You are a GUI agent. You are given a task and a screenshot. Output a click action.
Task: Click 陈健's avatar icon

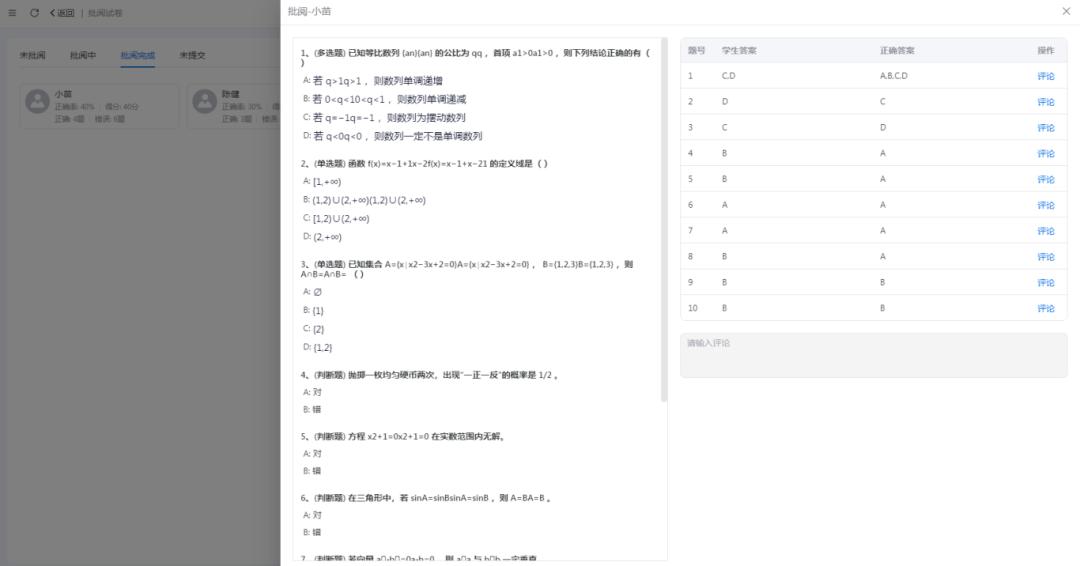tap(205, 101)
